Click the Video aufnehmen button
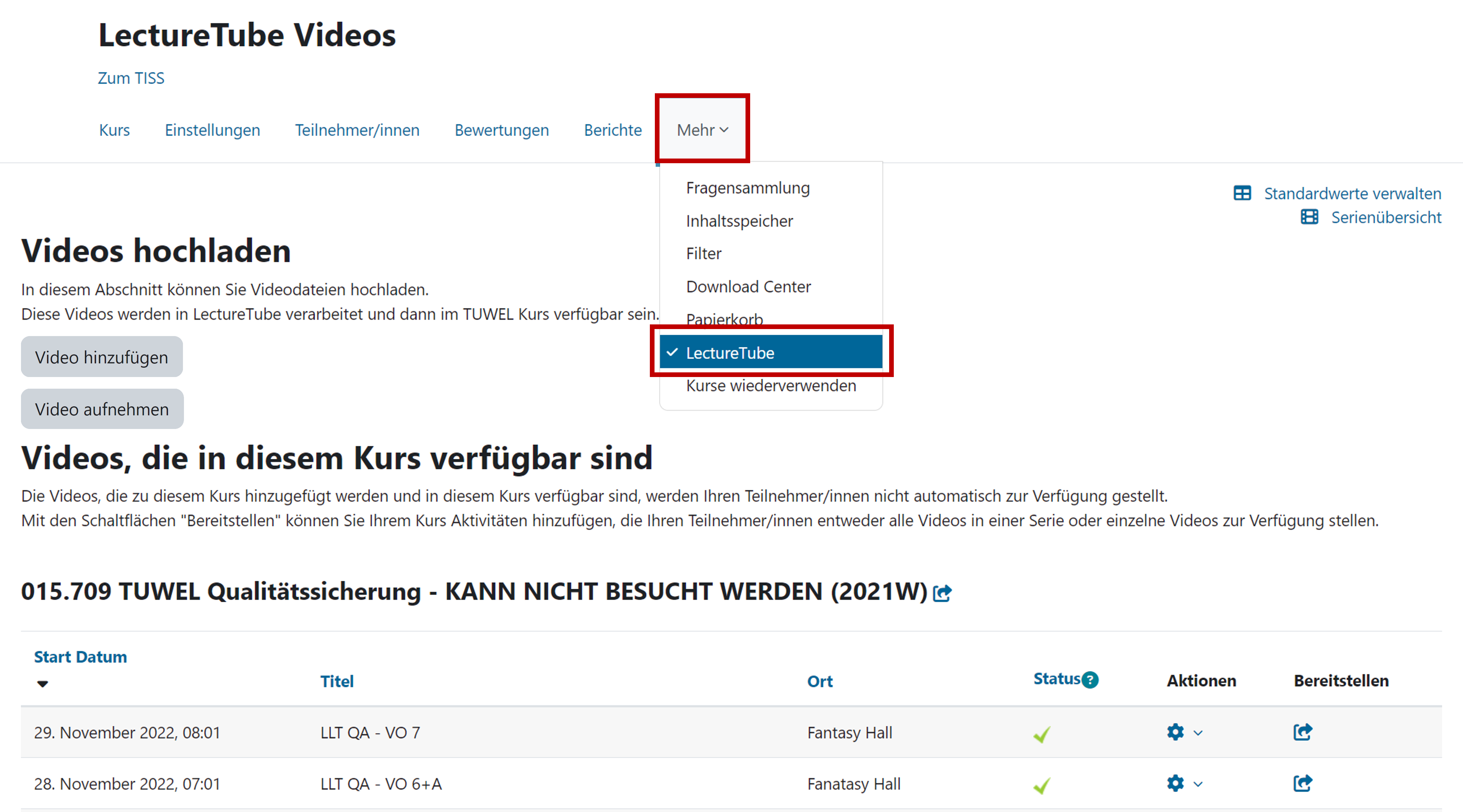 click(x=102, y=409)
